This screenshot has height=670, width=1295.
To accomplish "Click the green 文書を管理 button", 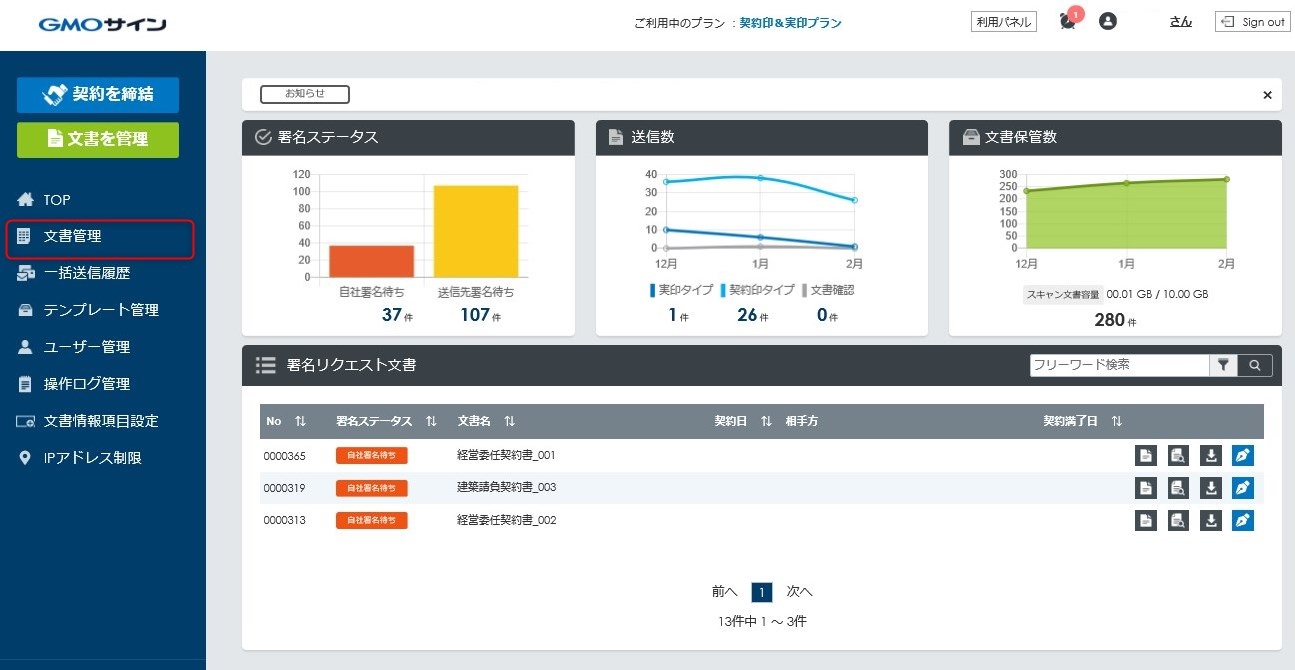I will [98, 140].
